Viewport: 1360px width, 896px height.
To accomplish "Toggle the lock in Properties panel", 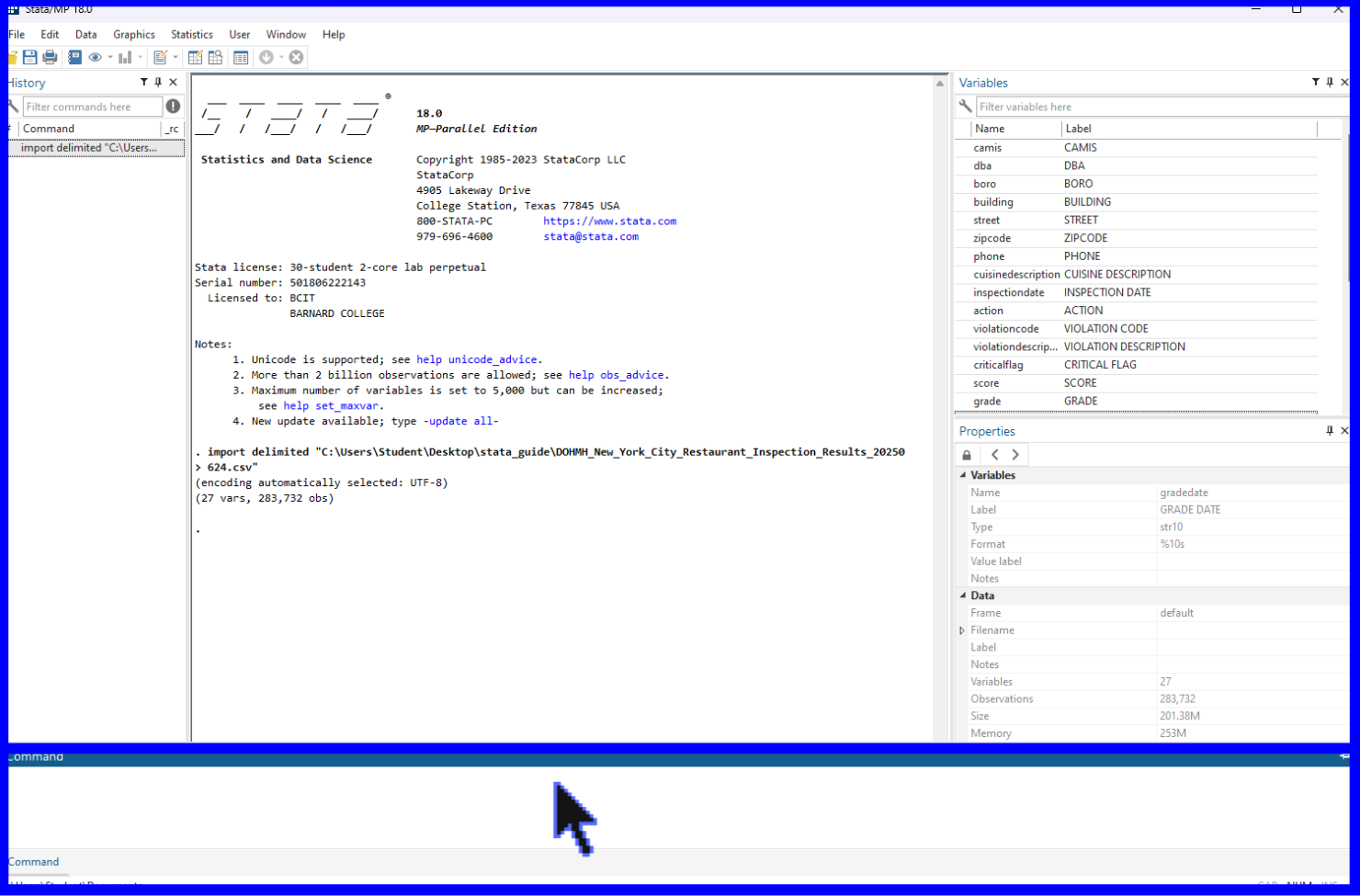I will point(967,455).
